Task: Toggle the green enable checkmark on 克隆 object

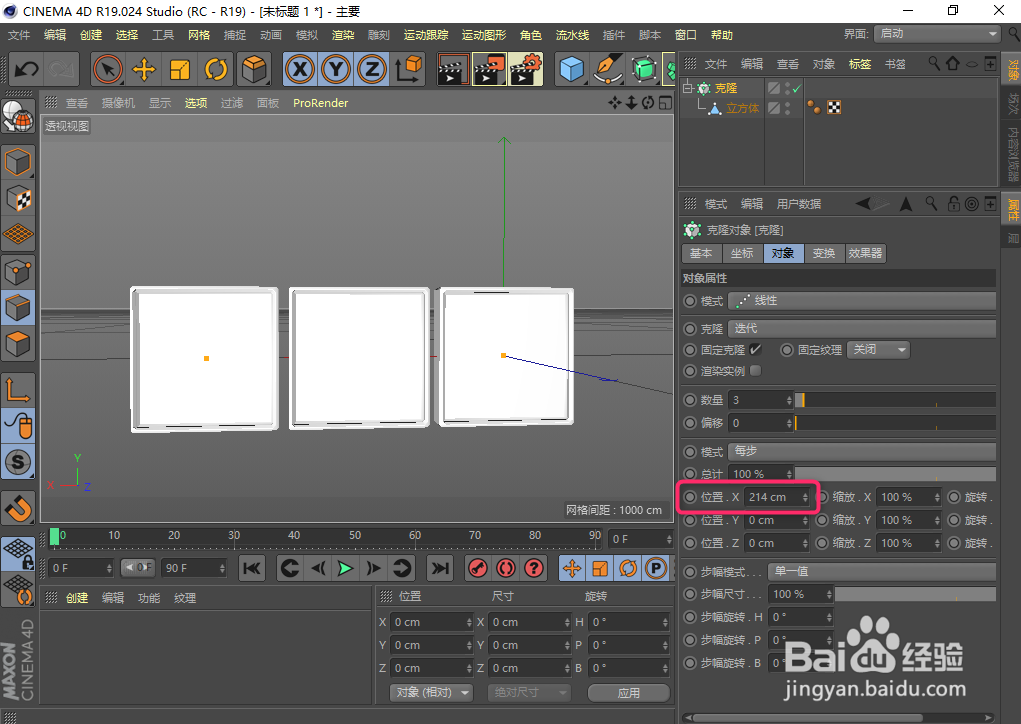Action: [x=796, y=88]
